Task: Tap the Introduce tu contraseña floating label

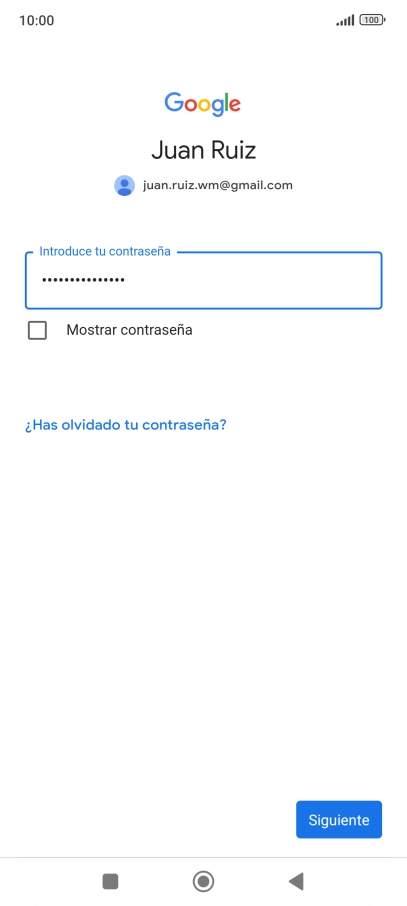Action: 105,251
